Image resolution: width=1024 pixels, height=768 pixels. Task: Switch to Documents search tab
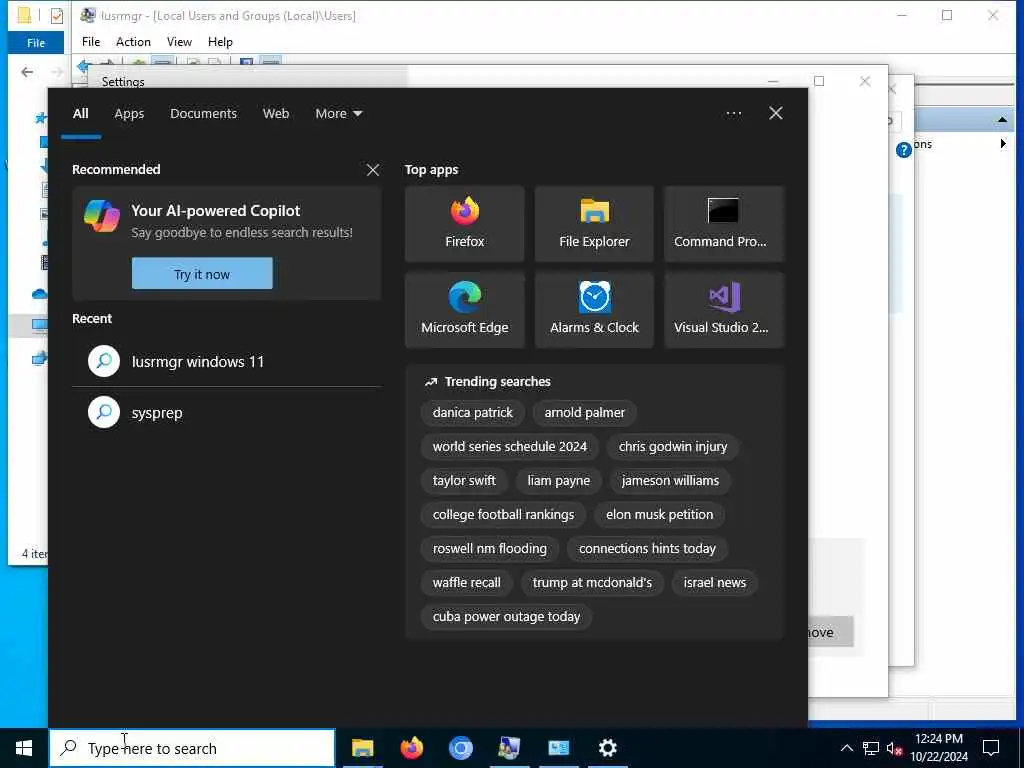click(x=203, y=114)
